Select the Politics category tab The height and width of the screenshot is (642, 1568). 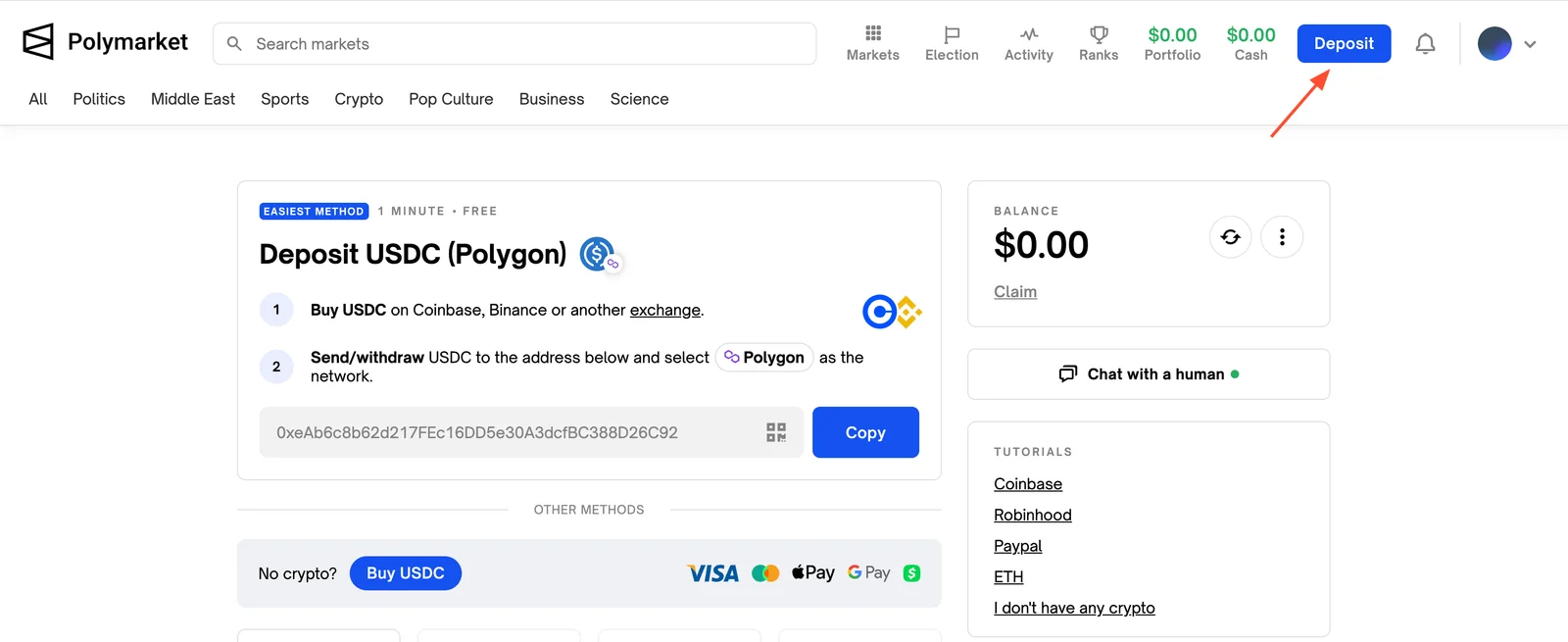click(99, 99)
